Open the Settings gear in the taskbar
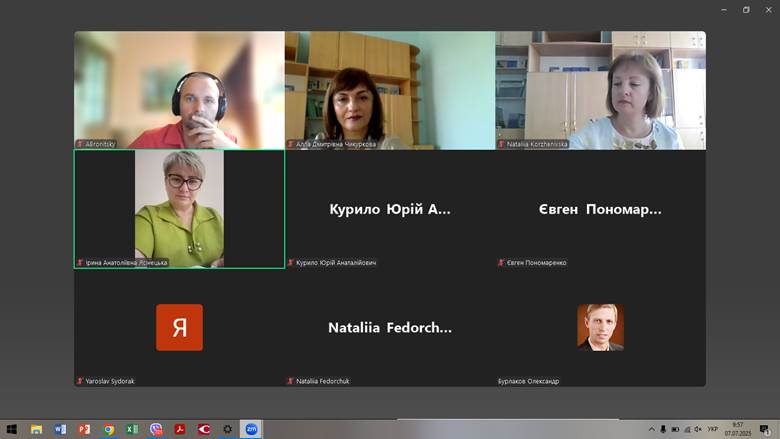780x439 pixels. pyautogui.click(x=228, y=429)
